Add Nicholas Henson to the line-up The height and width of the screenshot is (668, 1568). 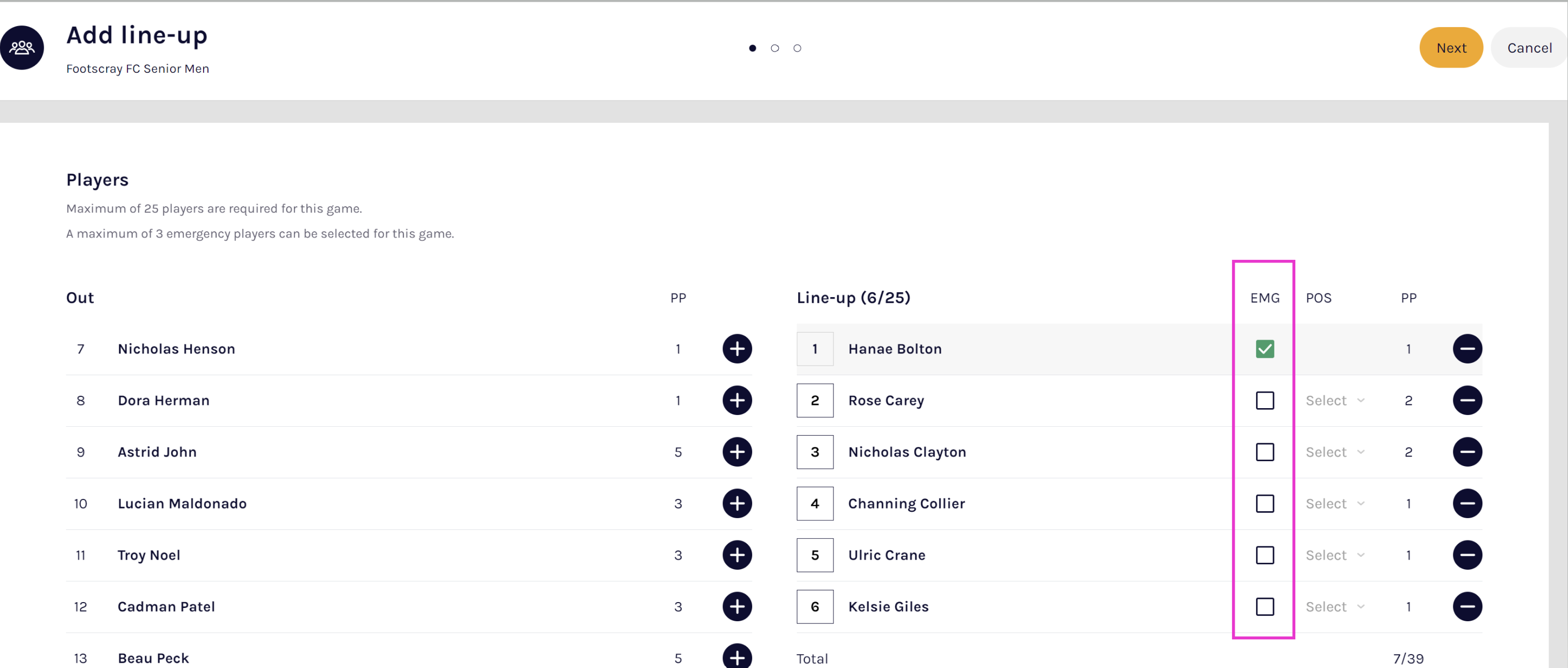tap(737, 349)
